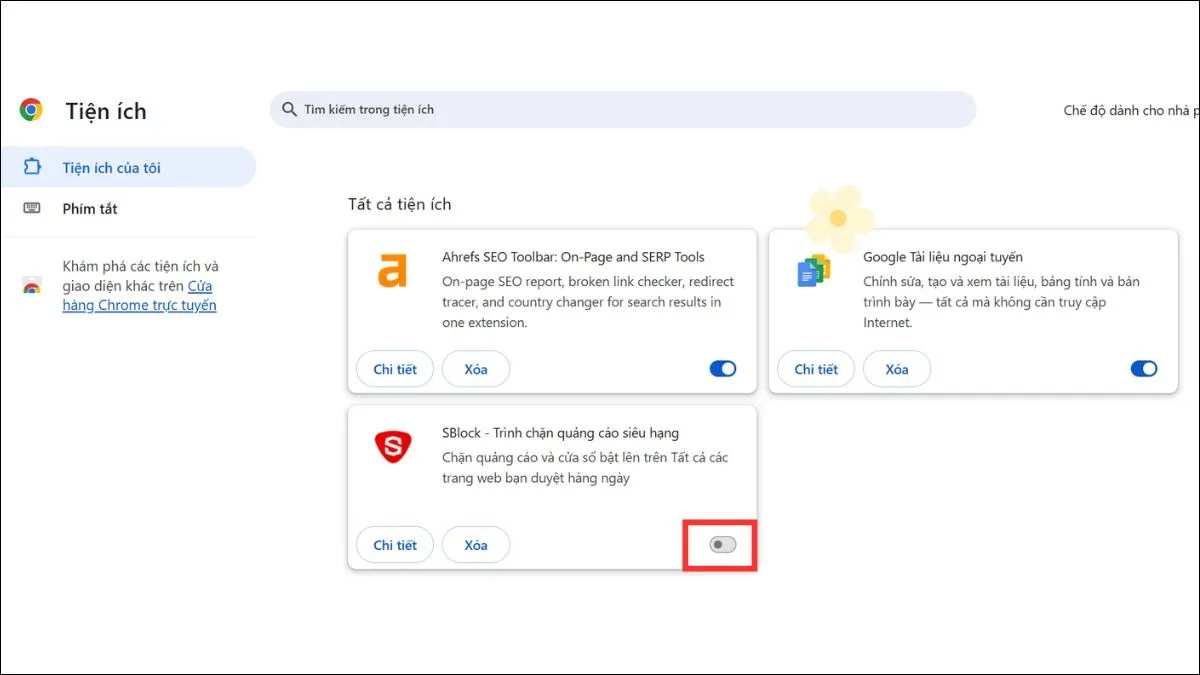This screenshot has width=1200, height=675.
Task: Open Chi tiết for Ahrefs SEO Toolbar
Action: tap(395, 369)
